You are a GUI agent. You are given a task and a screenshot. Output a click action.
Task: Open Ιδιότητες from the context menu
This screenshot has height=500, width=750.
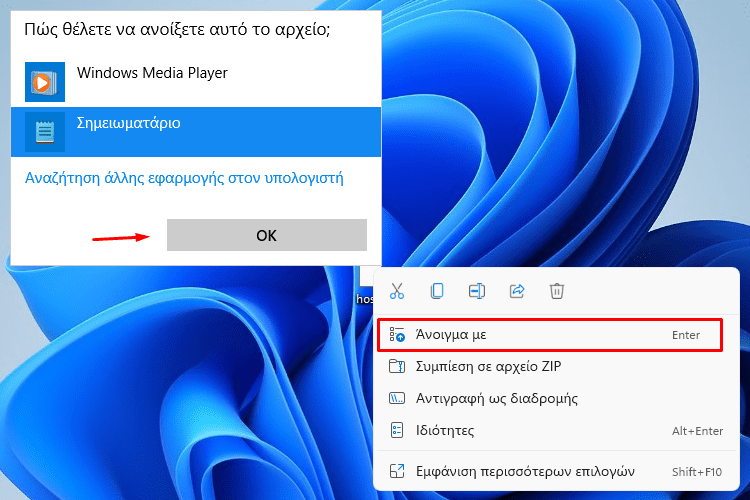coord(556,431)
